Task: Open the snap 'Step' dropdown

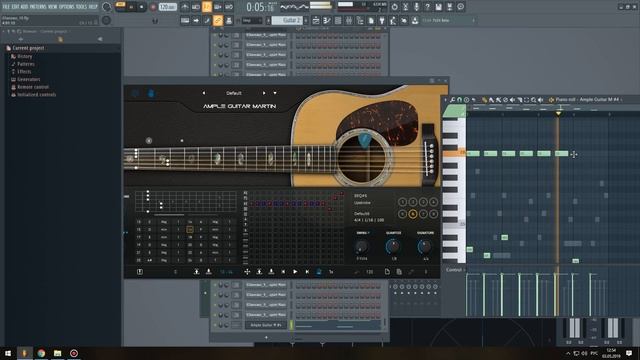Action: point(252,20)
